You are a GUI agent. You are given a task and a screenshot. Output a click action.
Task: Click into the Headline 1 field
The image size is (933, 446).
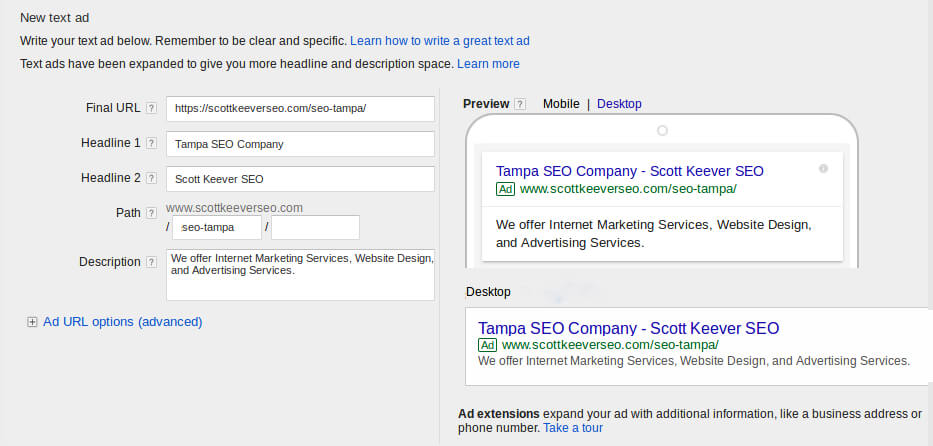(300, 144)
